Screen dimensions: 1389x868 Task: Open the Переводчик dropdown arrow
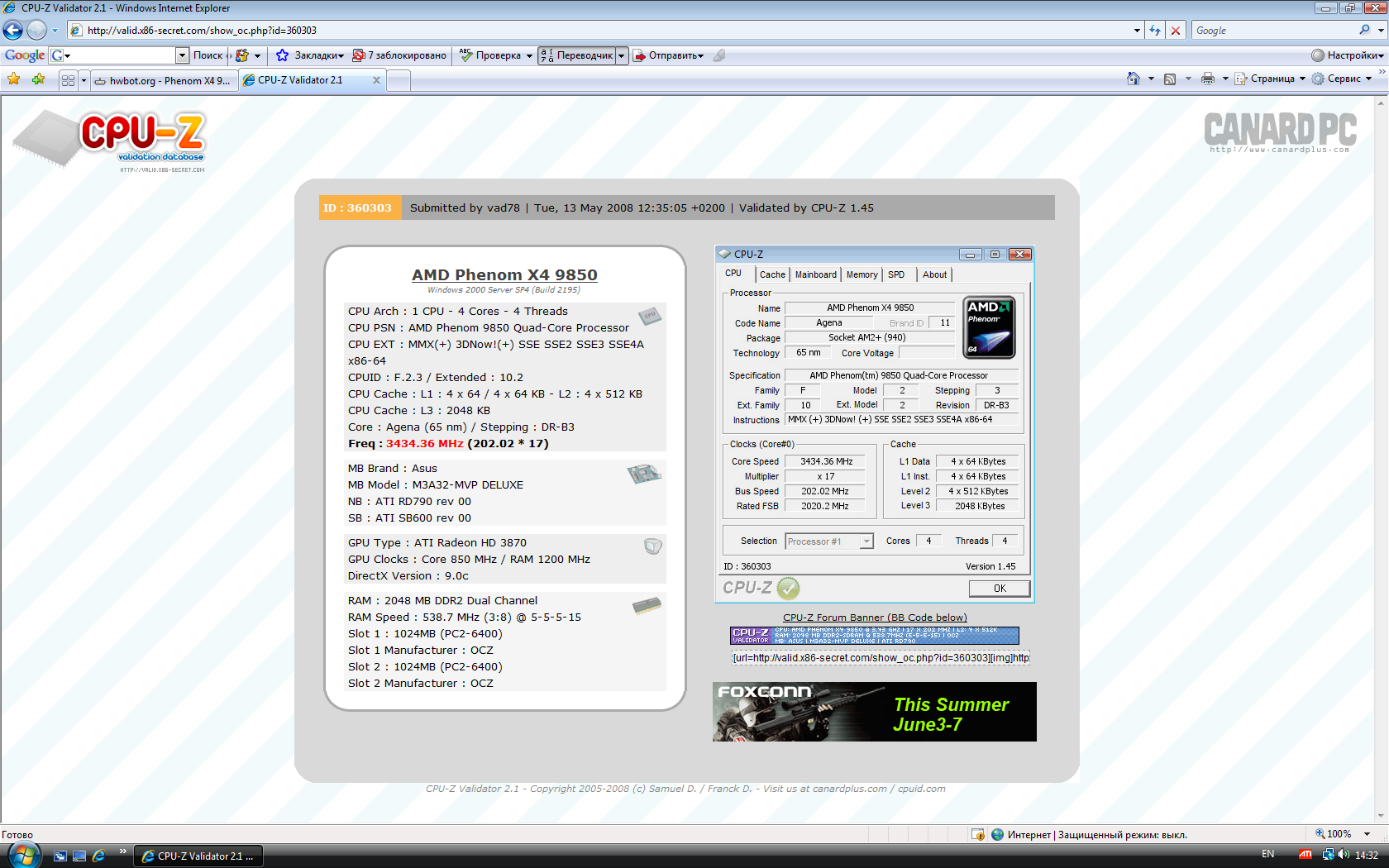point(622,55)
